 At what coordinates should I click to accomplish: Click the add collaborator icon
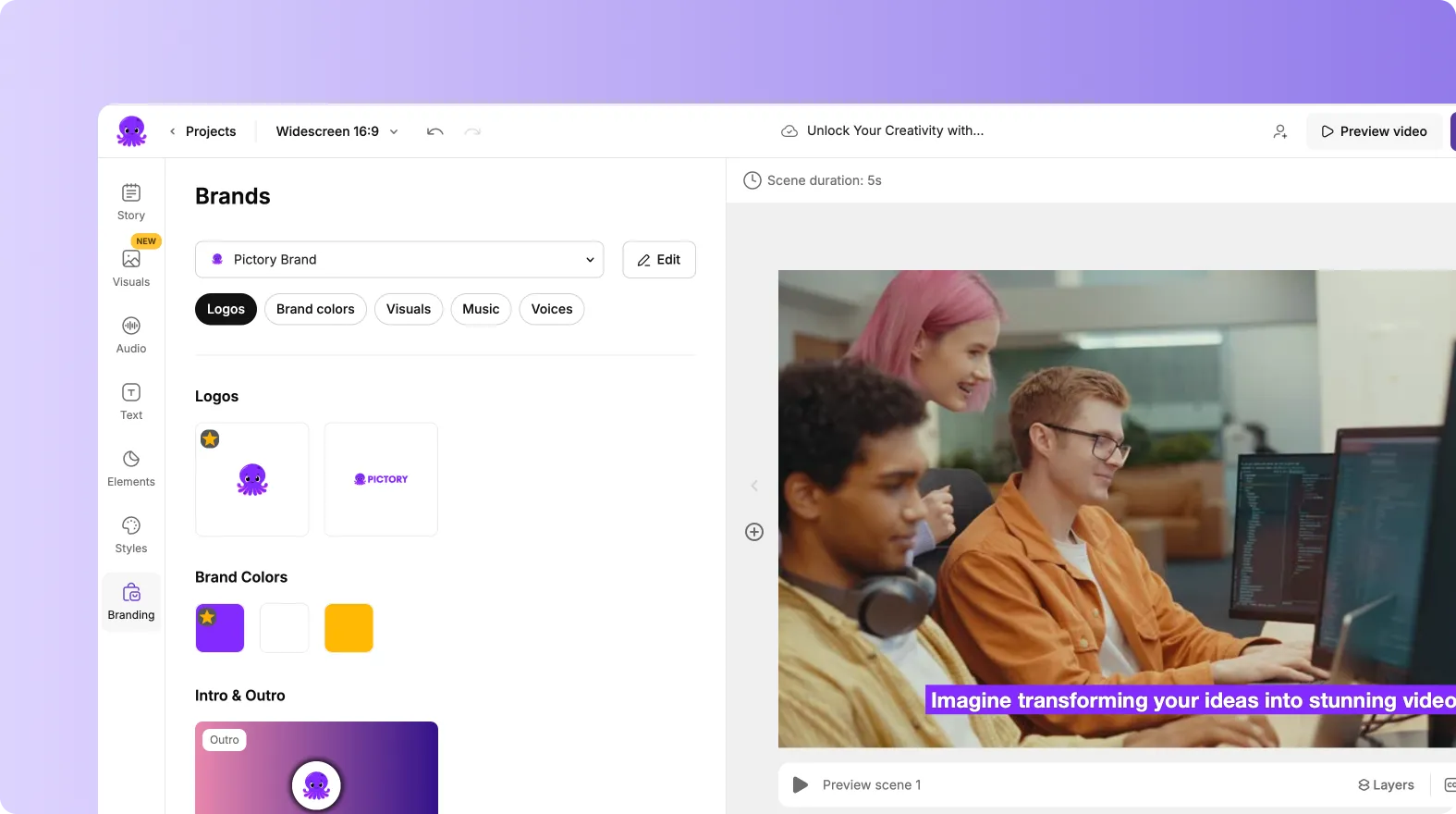click(x=1279, y=131)
